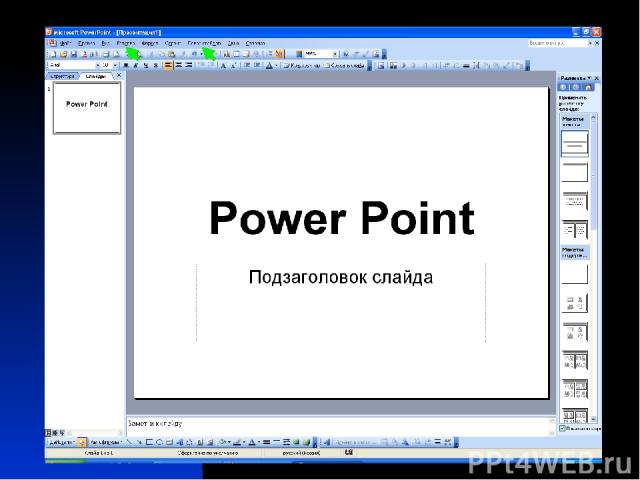640x480 pixels.
Task: Create a new presentation with New icon
Action: [x=53, y=54]
